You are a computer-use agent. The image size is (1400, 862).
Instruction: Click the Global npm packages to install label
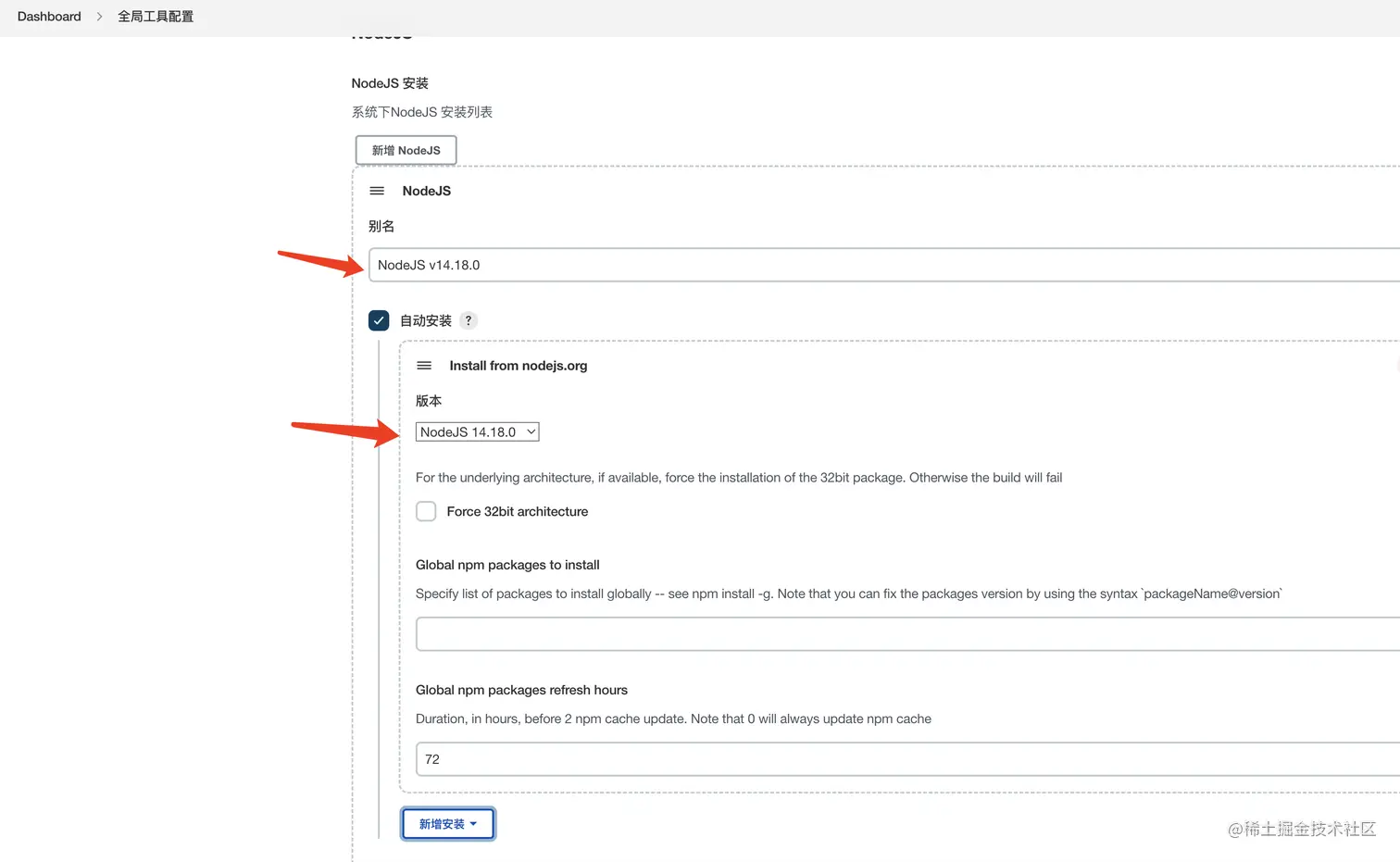(x=507, y=565)
